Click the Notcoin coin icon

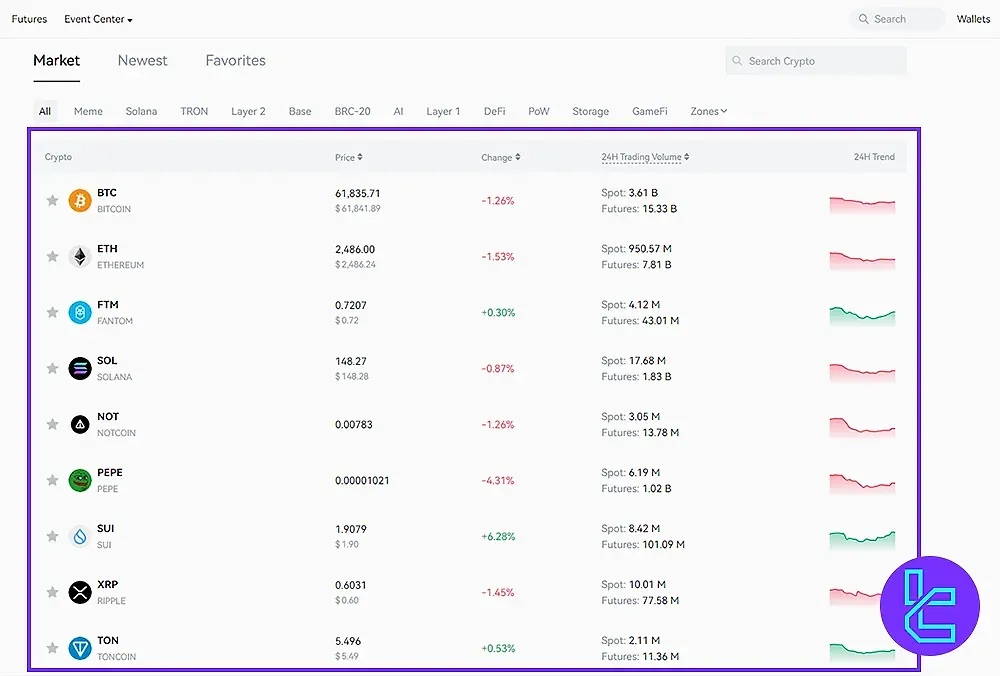point(80,425)
